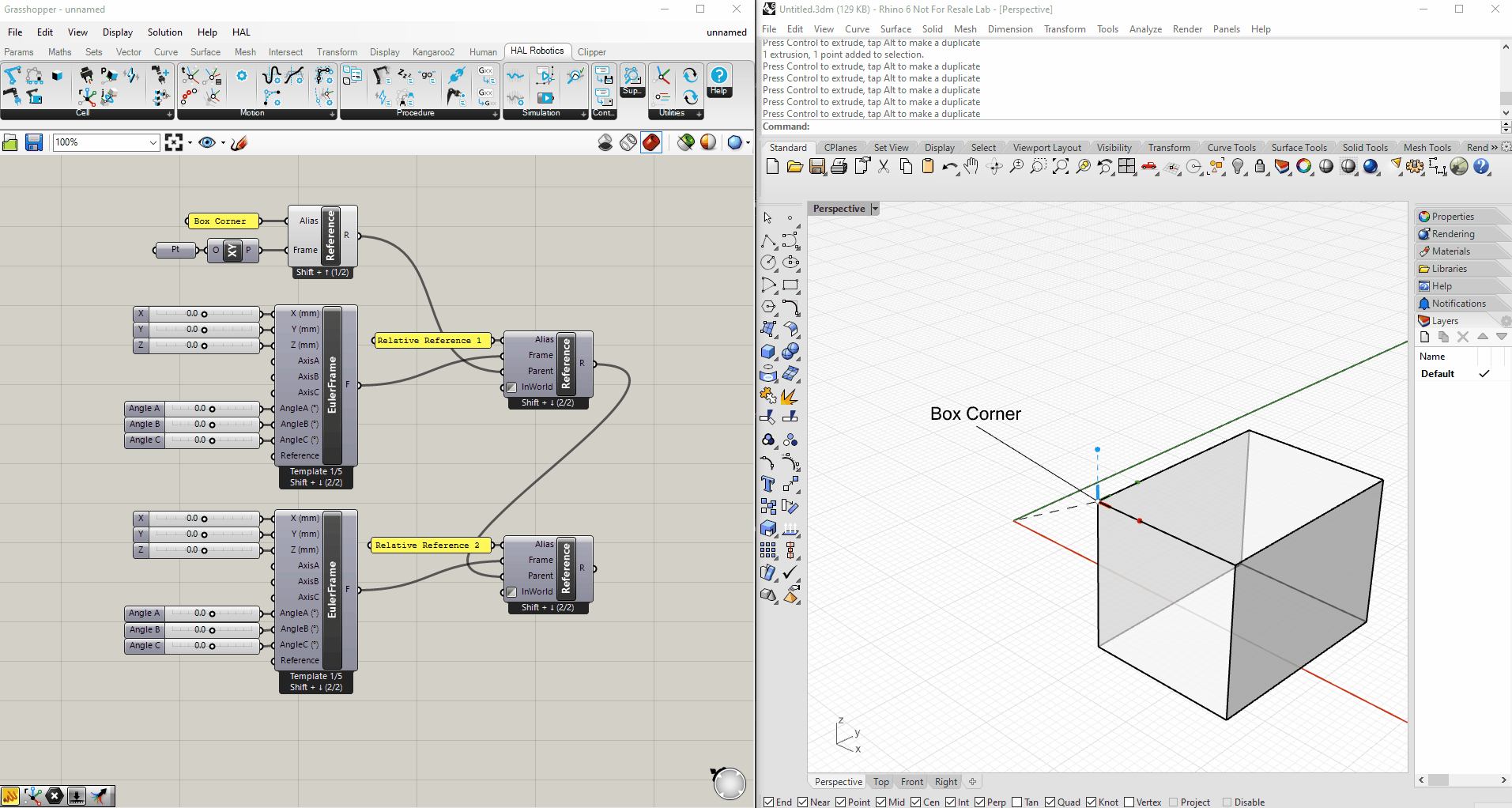Open the Solution menu in Grasshopper
1512x808 pixels.
(x=164, y=32)
